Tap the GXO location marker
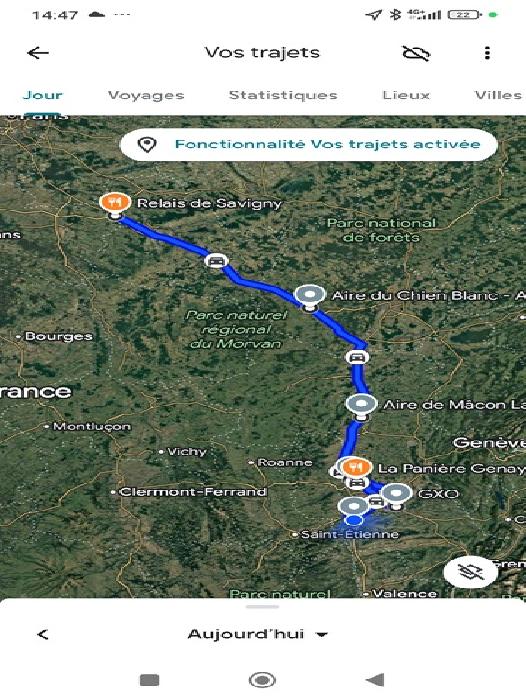The image size is (526, 700). coord(396,494)
